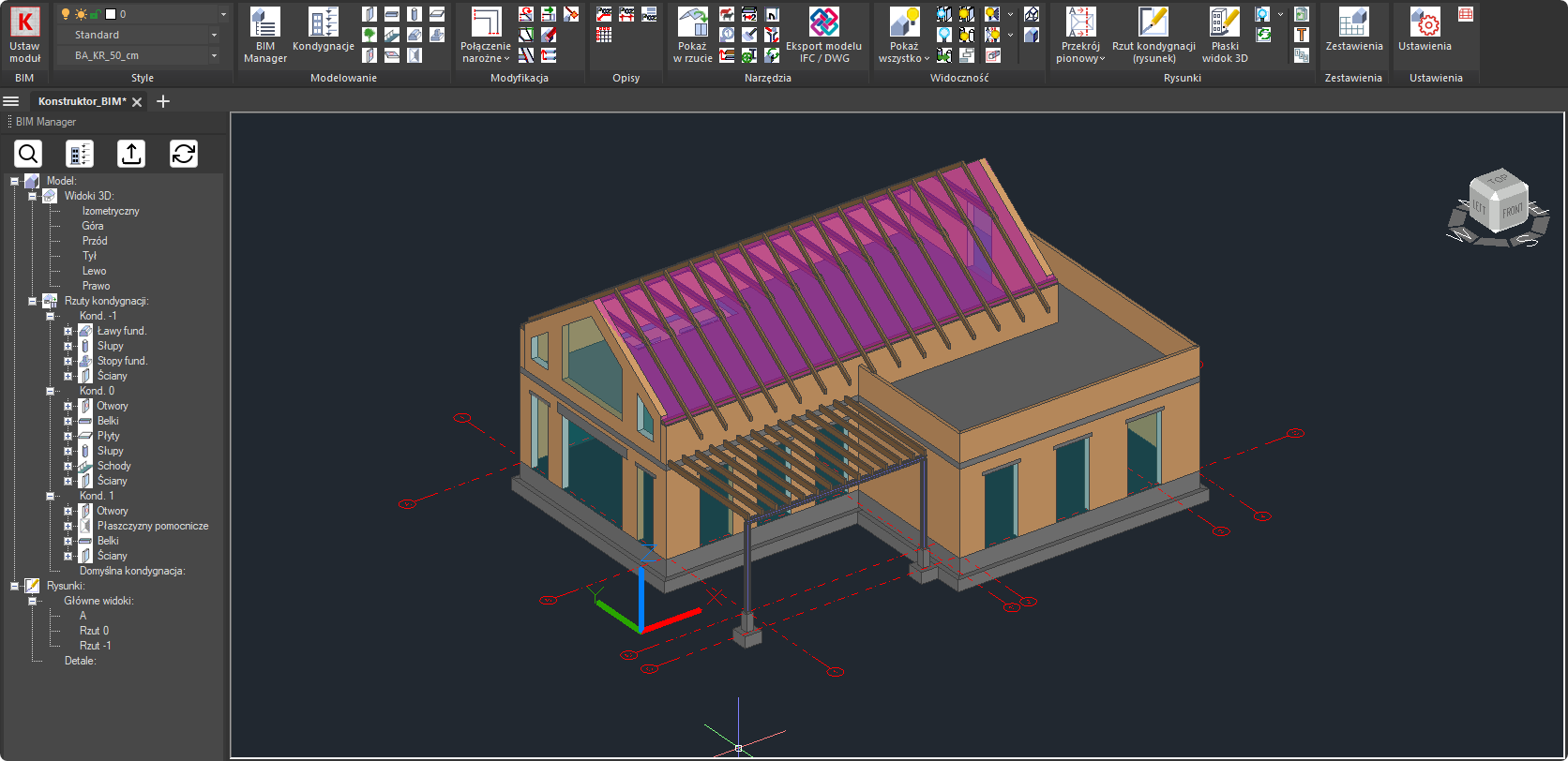Screen dimensions: 1568x761
Task: Expand the Schody tree node
Action: point(68,466)
